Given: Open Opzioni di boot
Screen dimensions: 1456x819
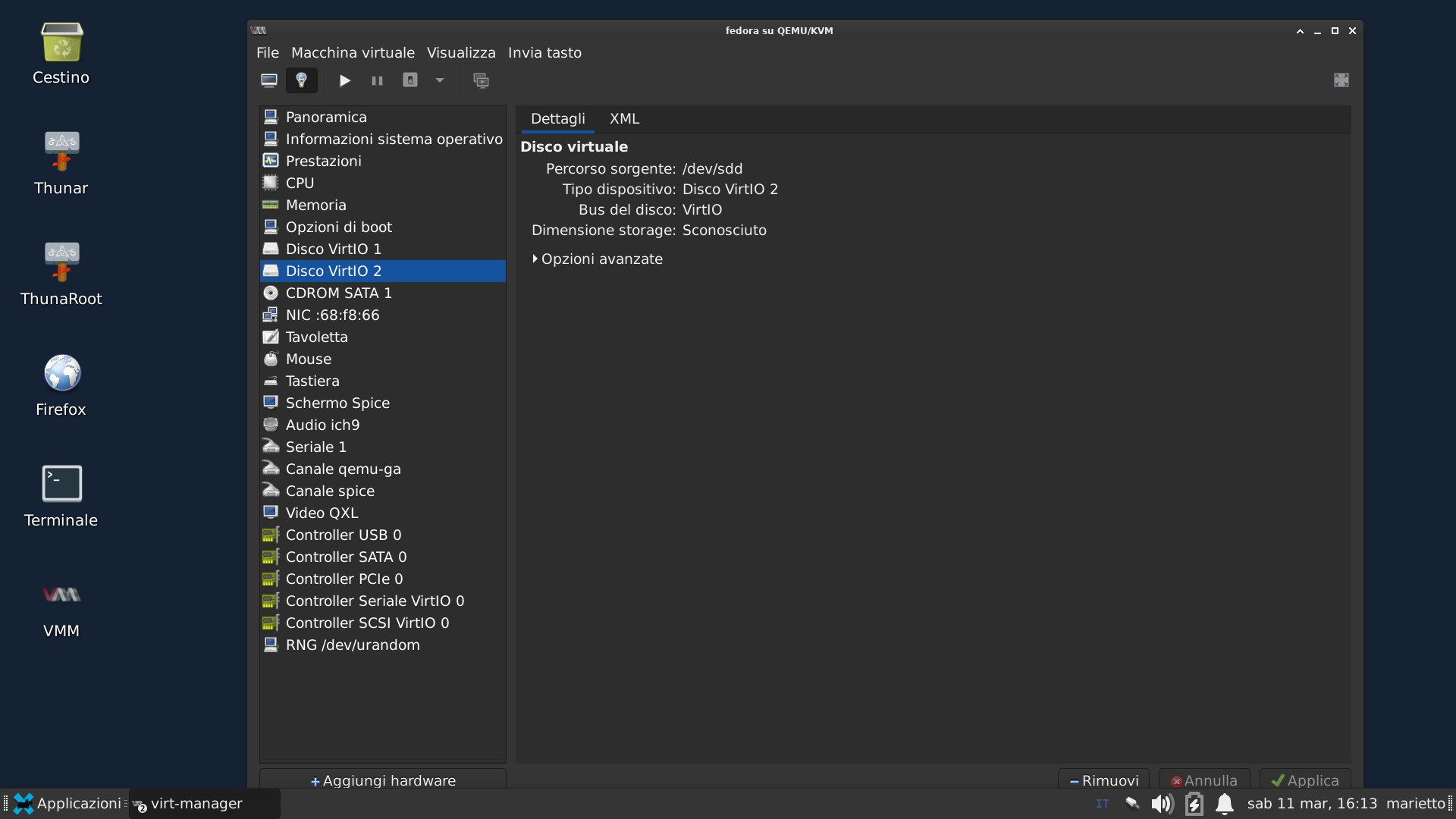Looking at the screenshot, I should [x=383, y=227].
